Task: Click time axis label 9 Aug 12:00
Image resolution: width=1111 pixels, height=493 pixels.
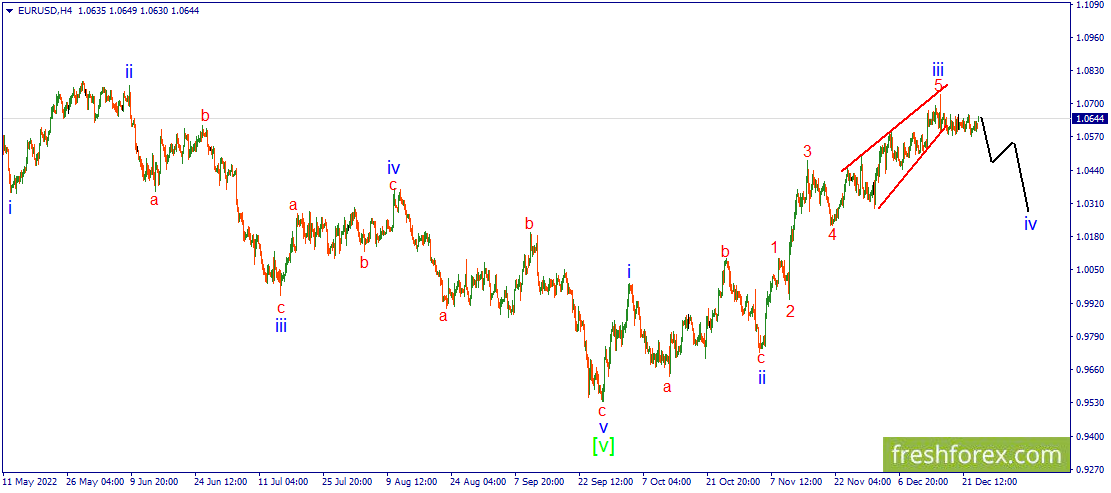Action: (413, 482)
